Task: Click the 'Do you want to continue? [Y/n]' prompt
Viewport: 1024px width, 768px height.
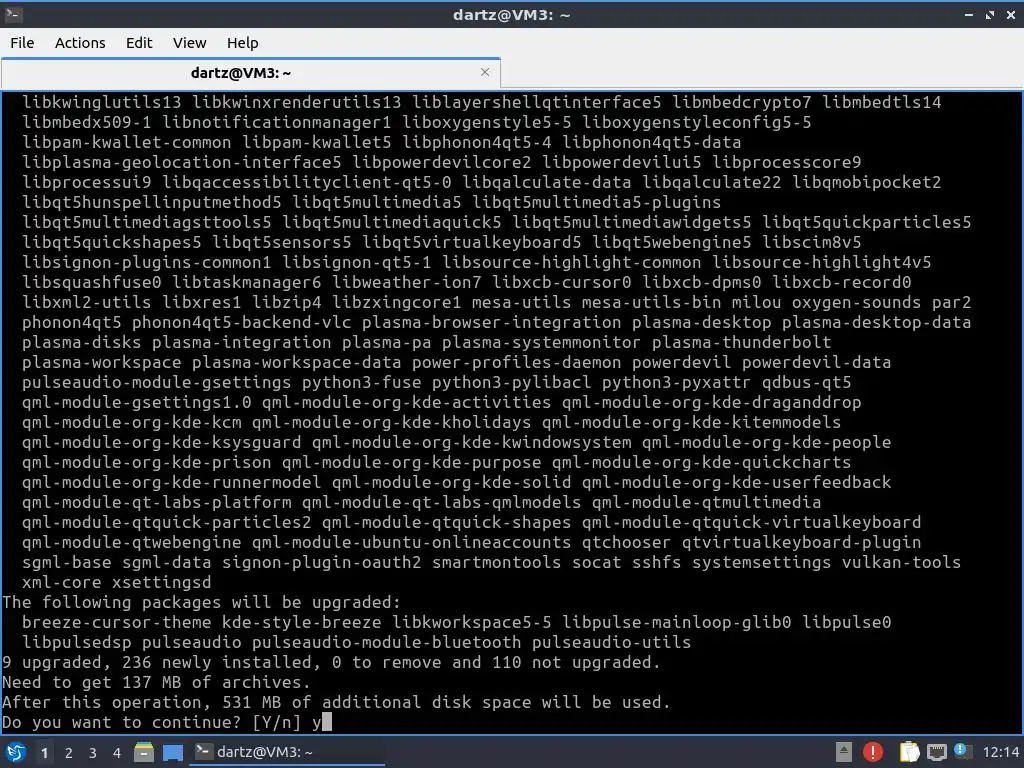Action: coord(152,722)
